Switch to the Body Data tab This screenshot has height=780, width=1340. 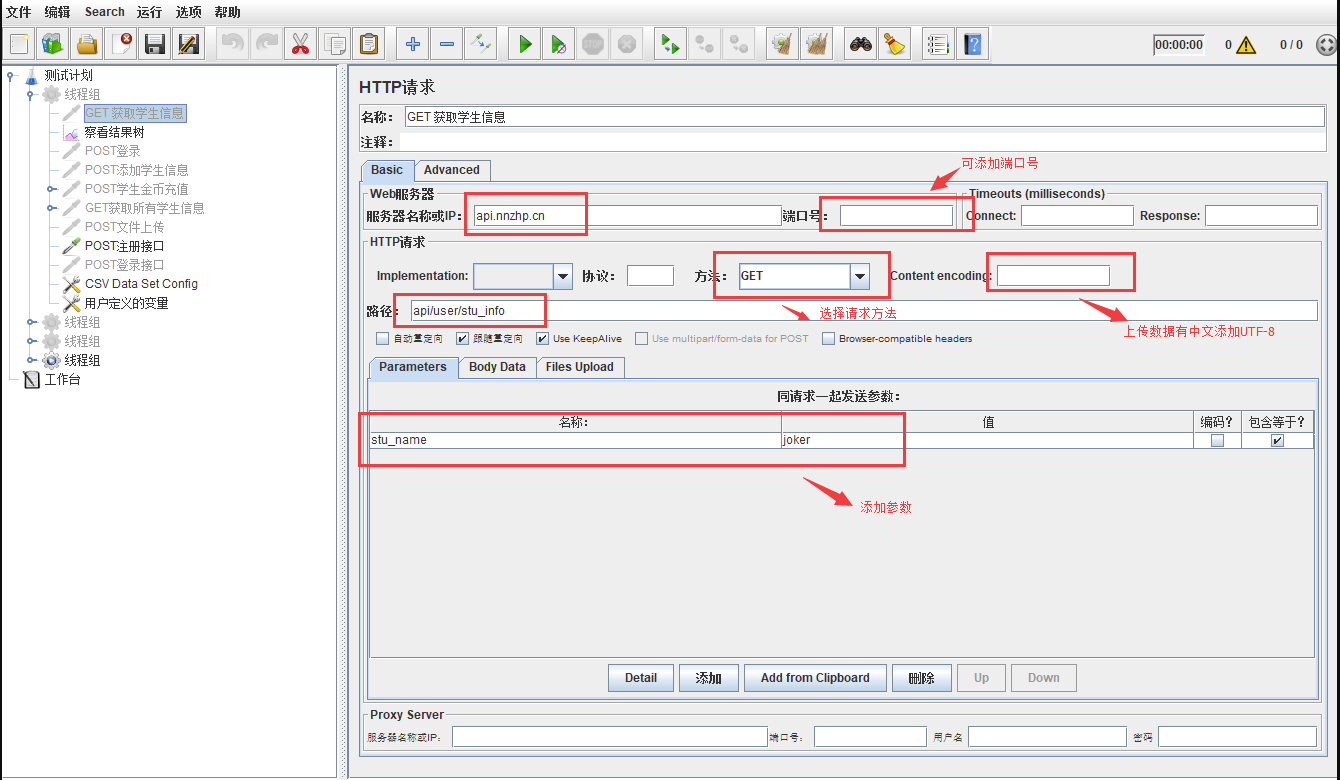pos(497,367)
